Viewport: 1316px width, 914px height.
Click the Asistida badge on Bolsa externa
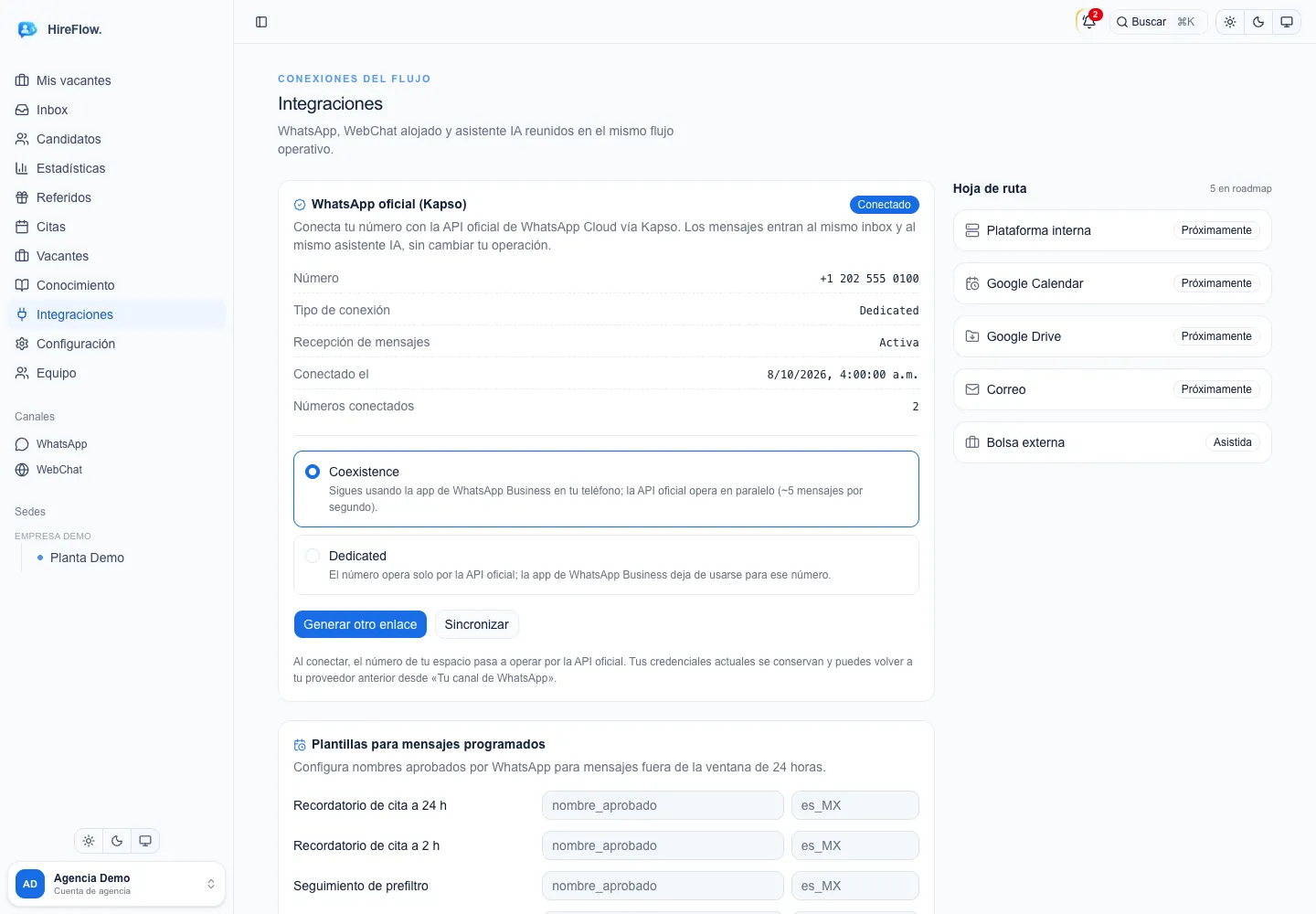click(x=1233, y=442)
